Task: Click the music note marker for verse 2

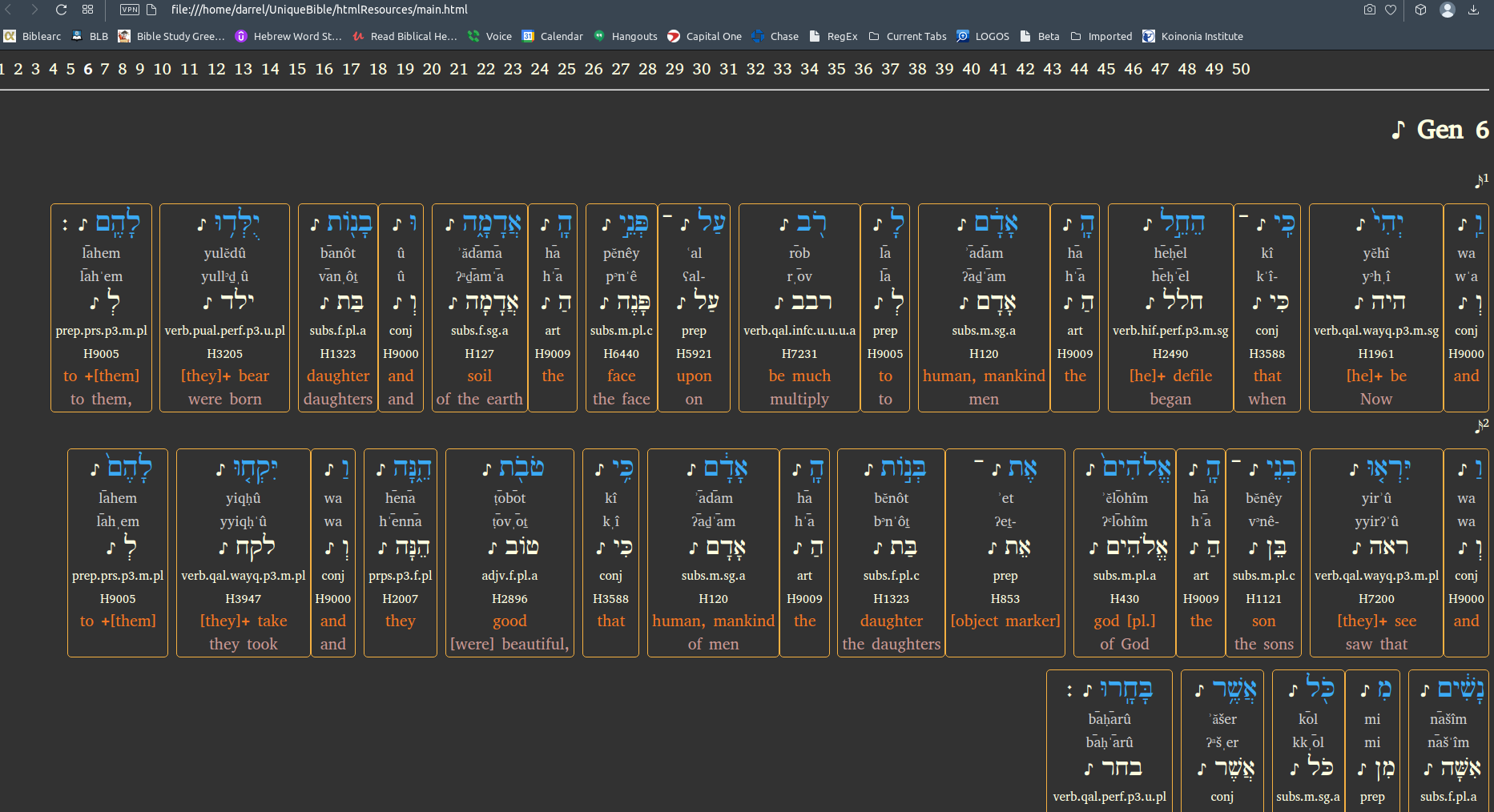Action: [x=1479, y=426]
